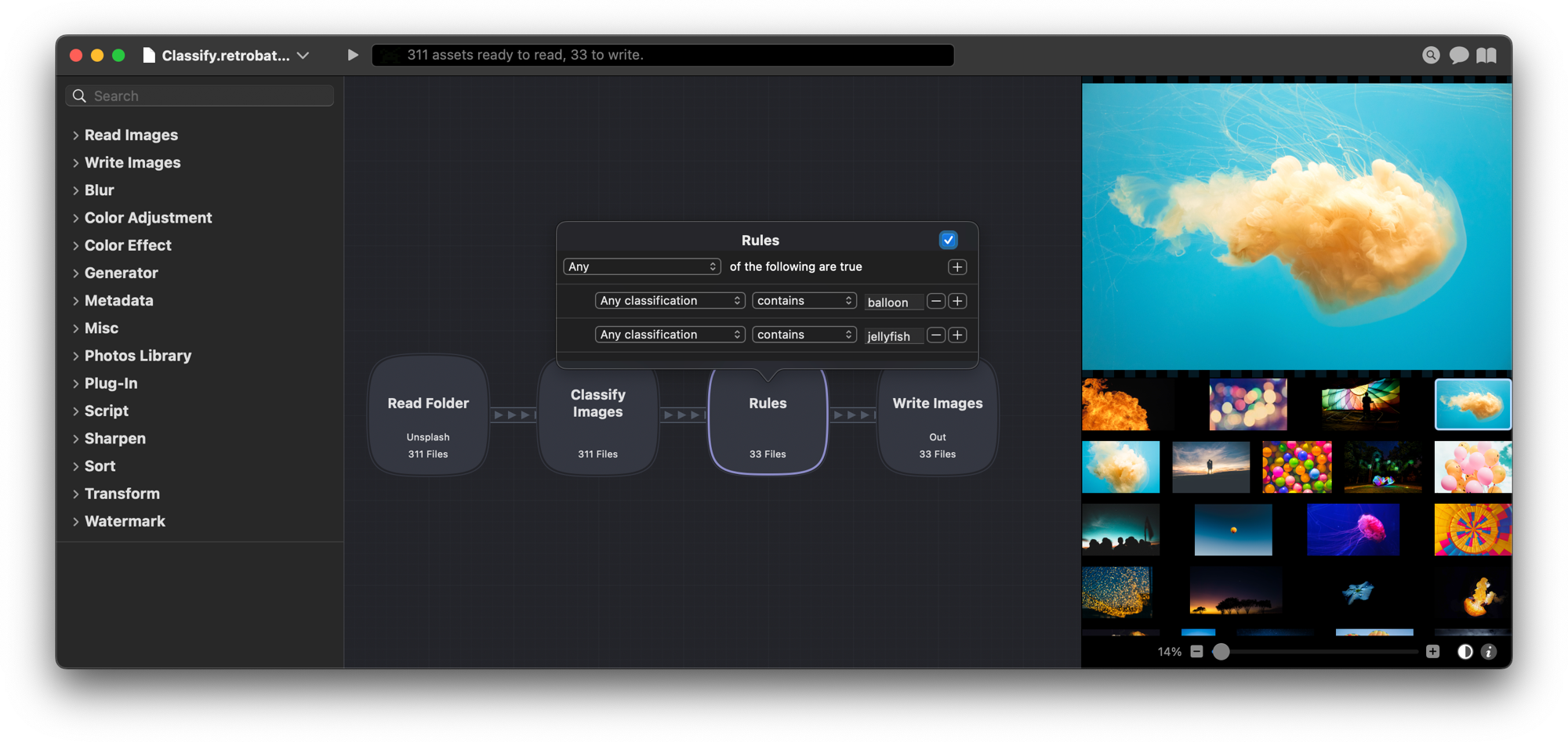
Task: Click the Run workflow play button
Action: tap(353, 55)
